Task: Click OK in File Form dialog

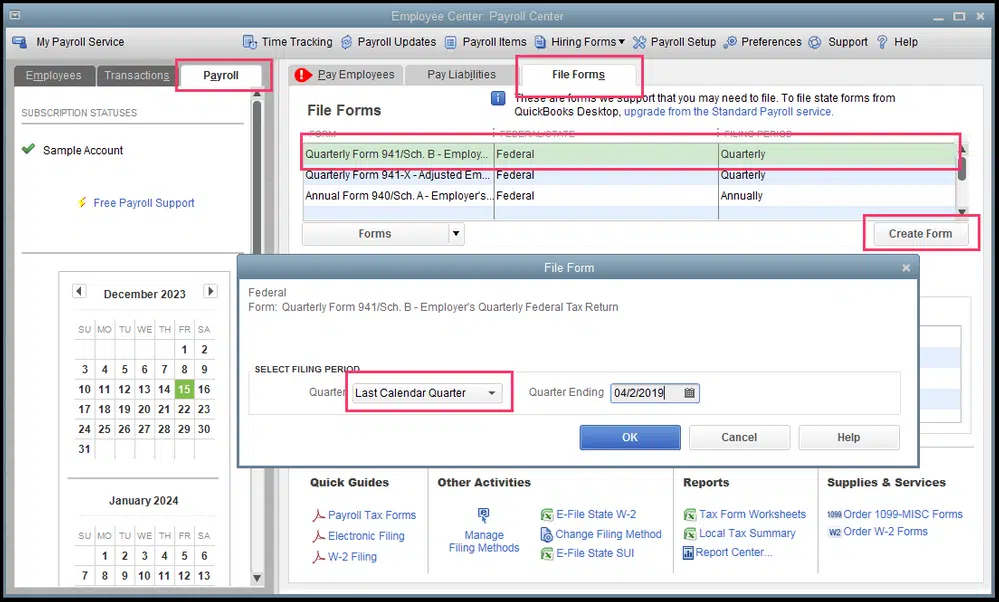Action: (630, 438)
